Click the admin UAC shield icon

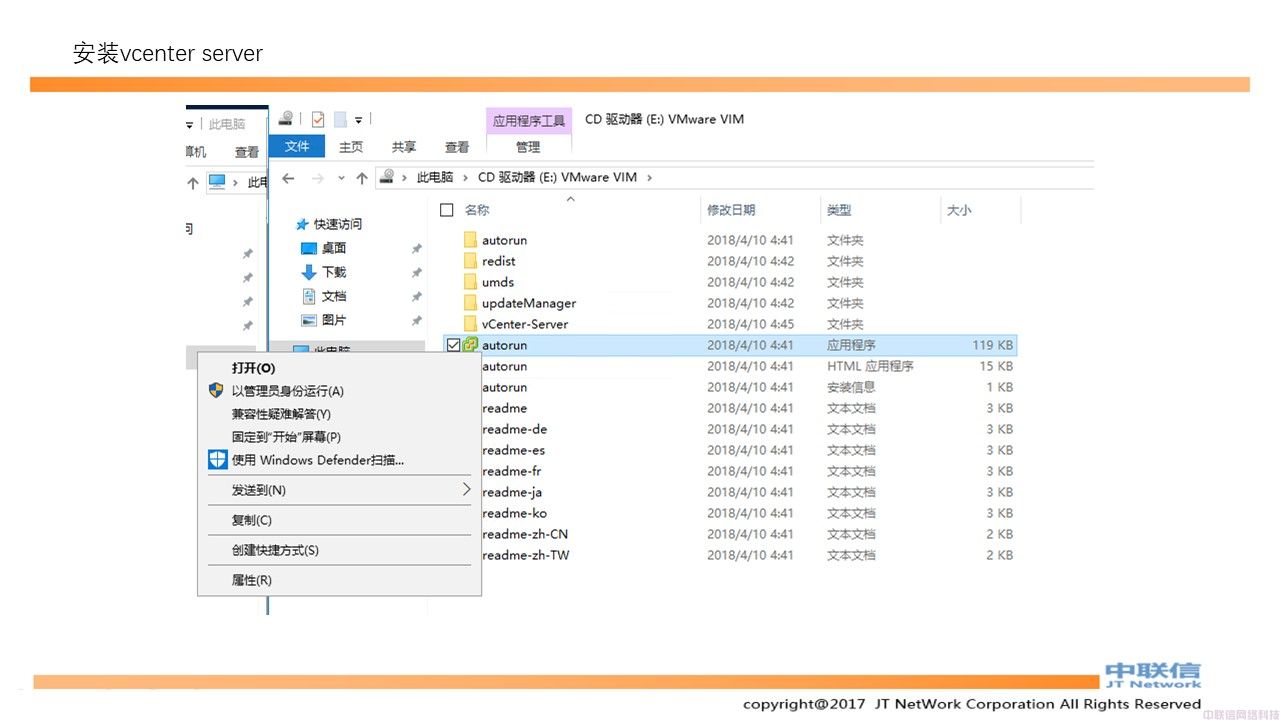215,390
